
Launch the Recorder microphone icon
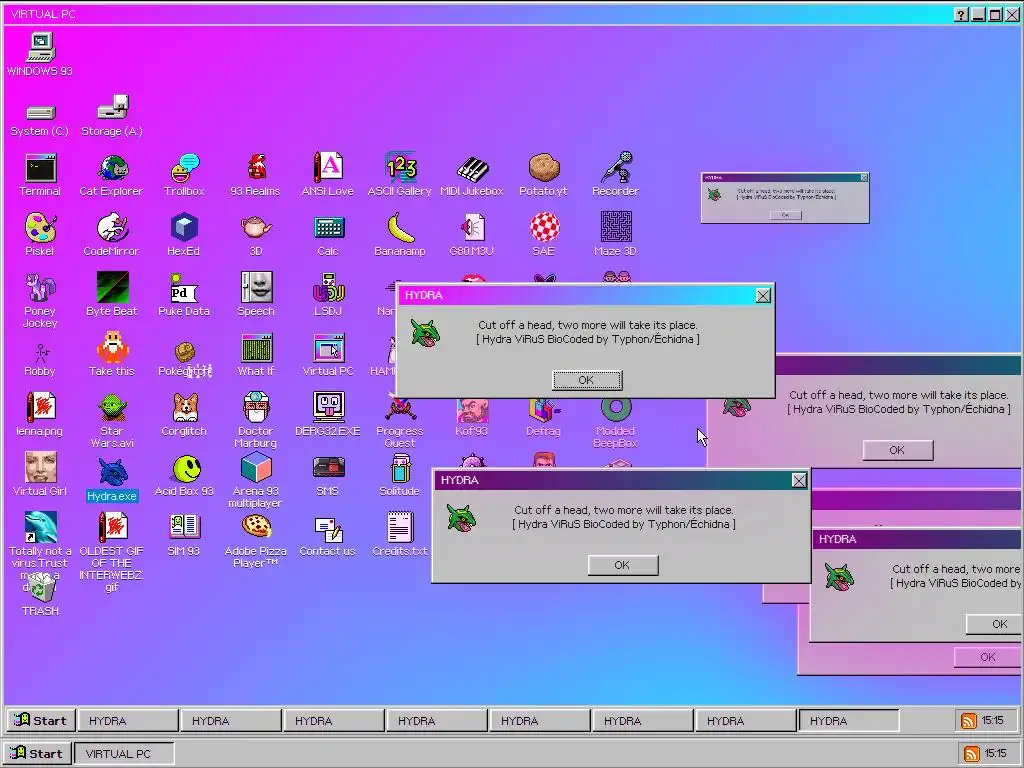coord(615,167)
